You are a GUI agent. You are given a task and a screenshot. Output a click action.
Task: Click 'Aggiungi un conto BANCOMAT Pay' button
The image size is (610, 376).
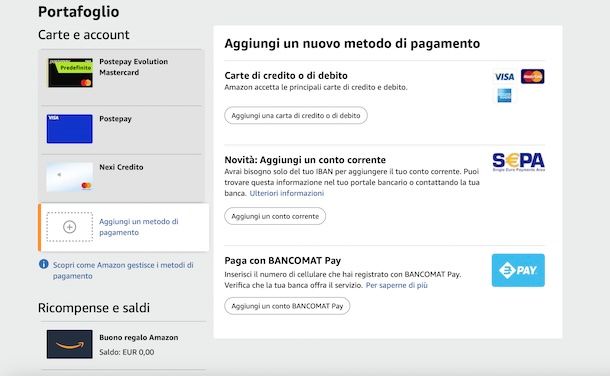pos(287,306)
